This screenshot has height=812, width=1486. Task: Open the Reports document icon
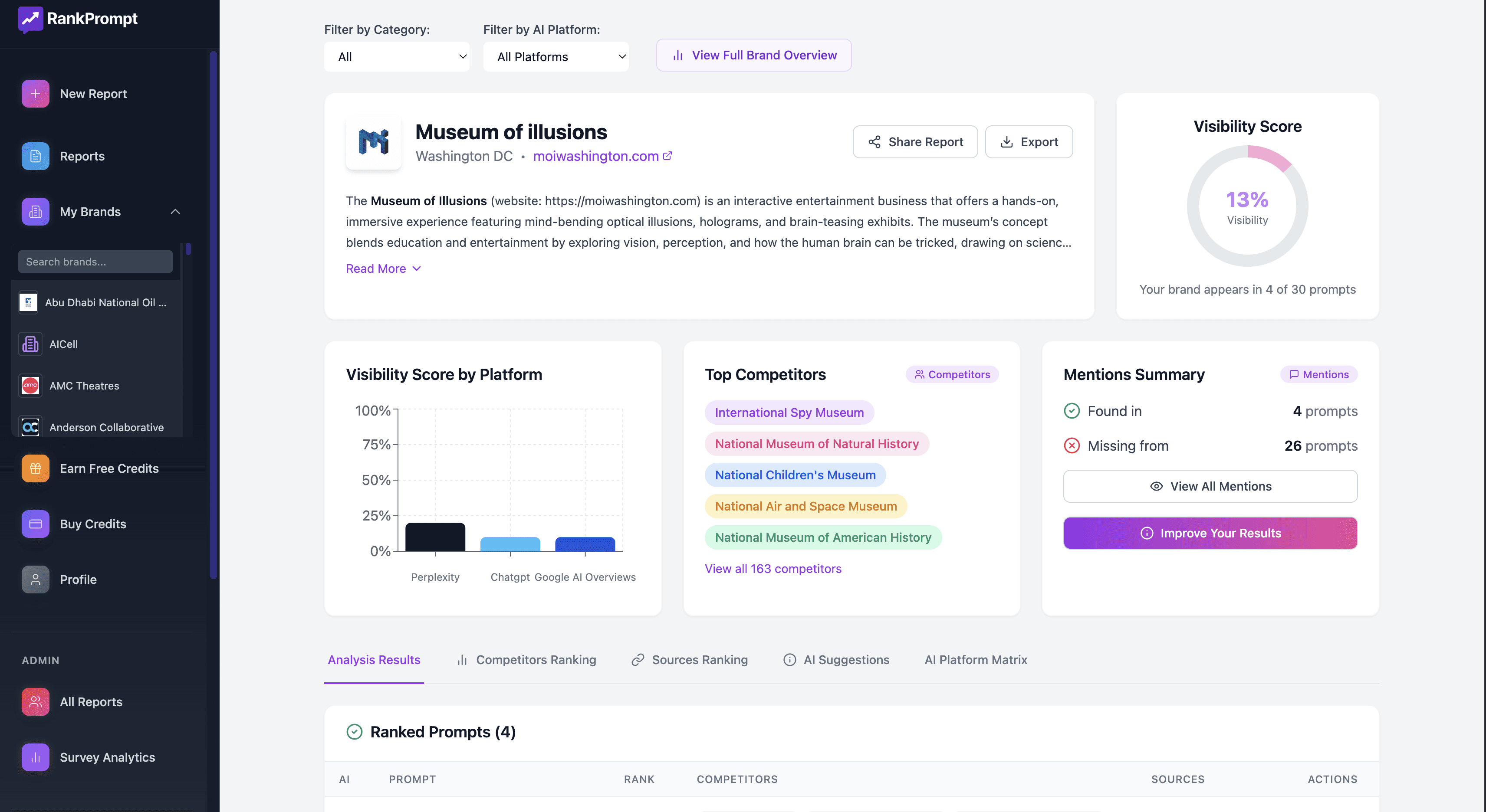click(x=35, y=156)
